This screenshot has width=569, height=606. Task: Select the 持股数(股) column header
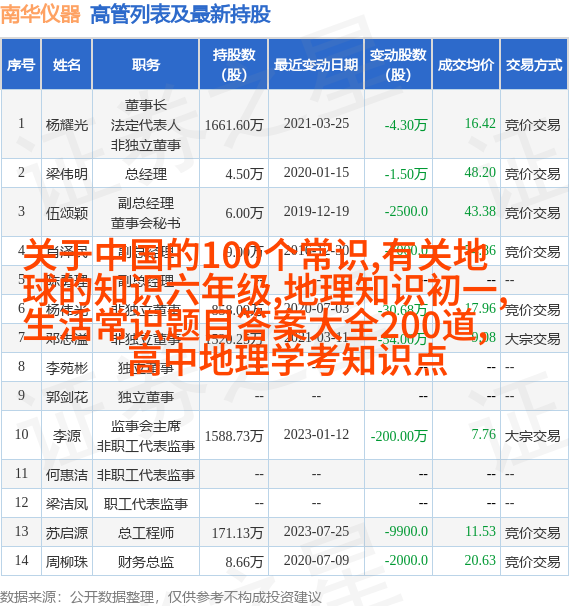click(234, 65)
